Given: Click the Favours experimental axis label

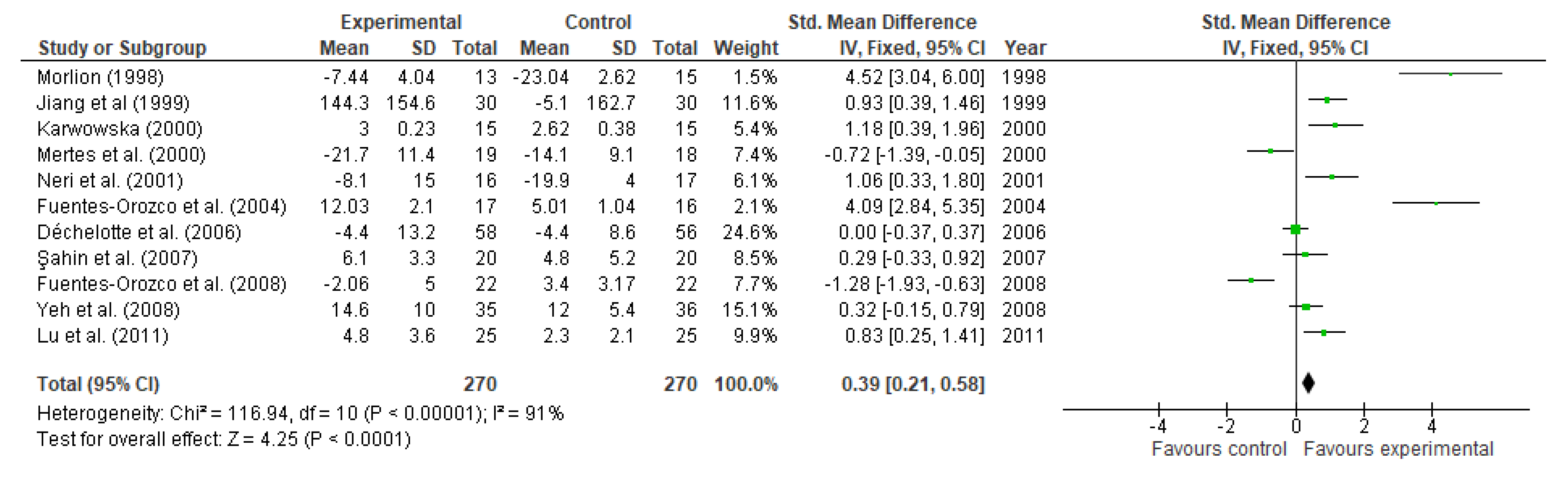Looking at the screenshot, I should click(x=1398, y=449).
